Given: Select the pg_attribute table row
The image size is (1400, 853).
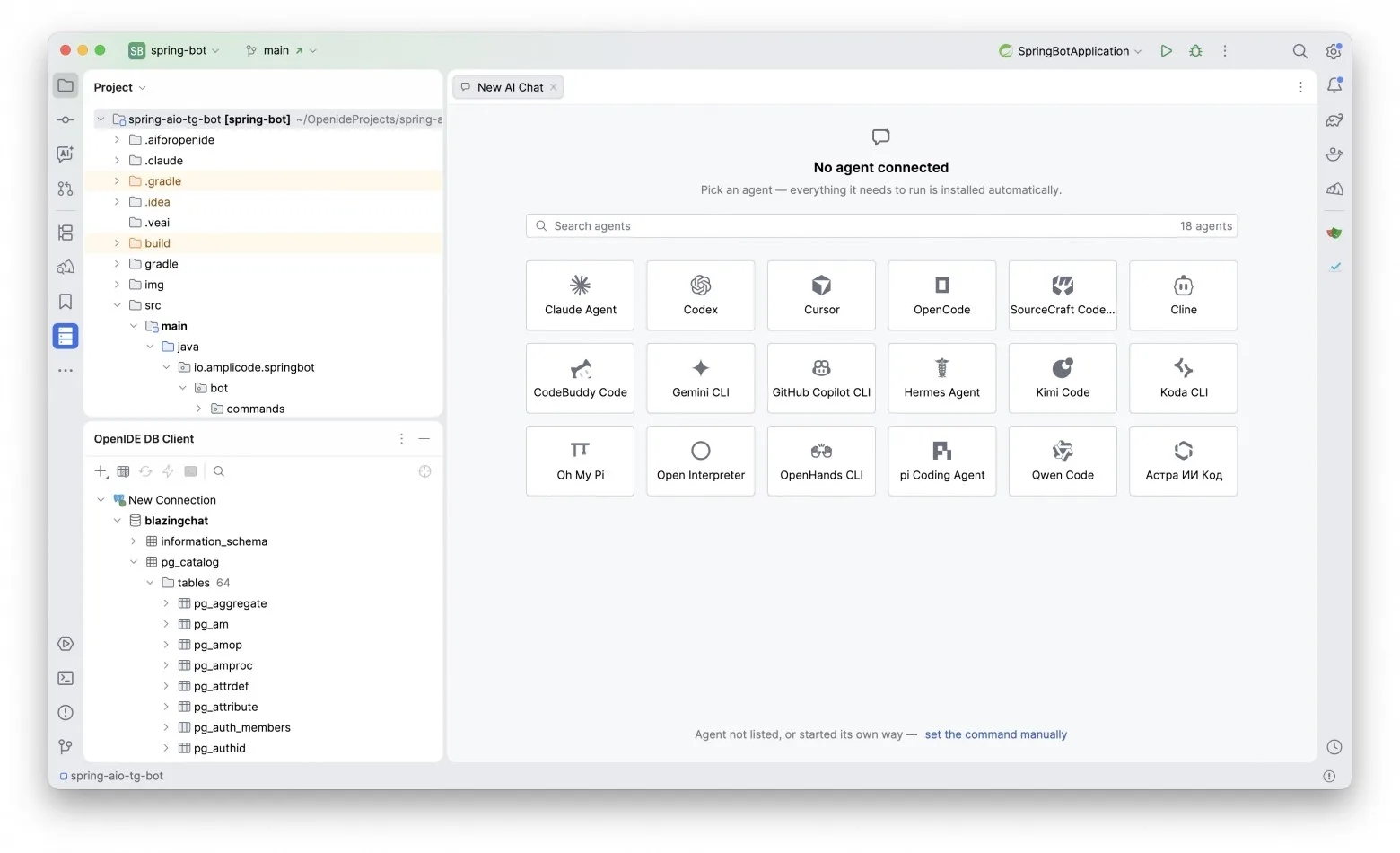Looking at the screenshot, I should (263, 707).
